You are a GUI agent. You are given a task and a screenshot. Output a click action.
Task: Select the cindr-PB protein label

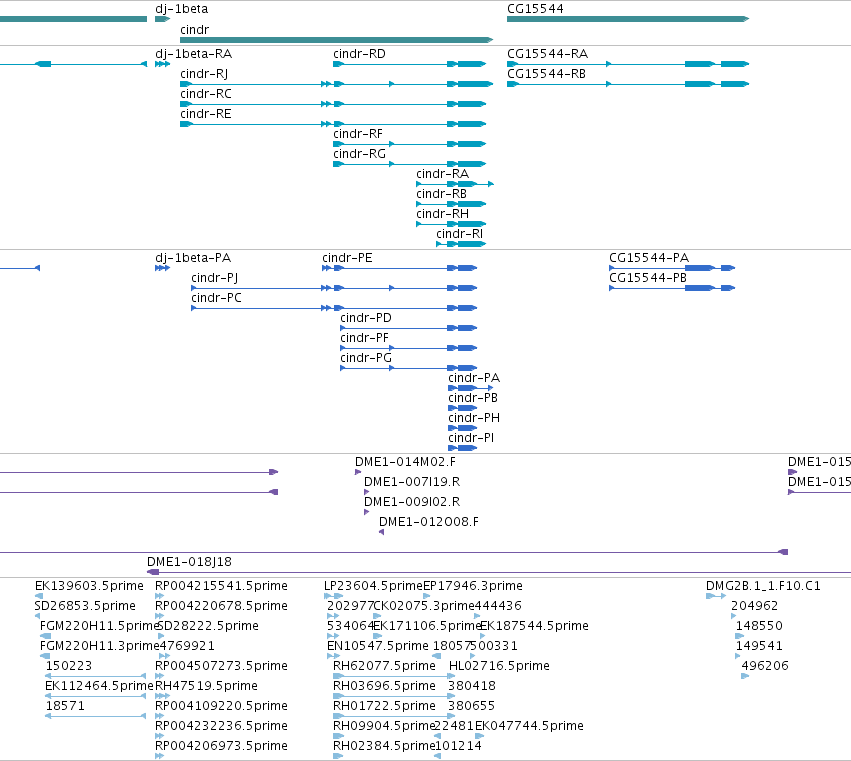(x=473, y=398)
